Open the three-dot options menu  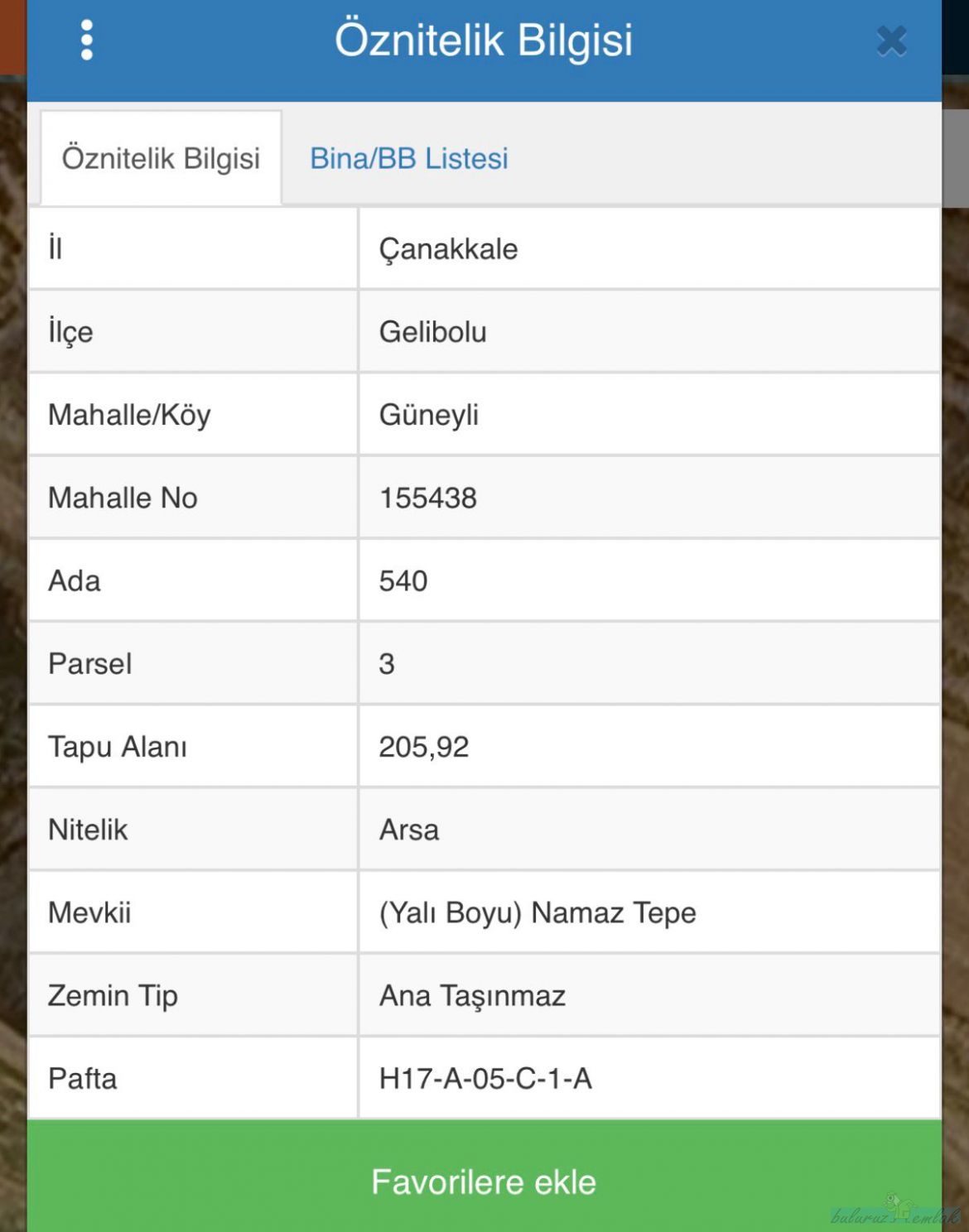[x=87, y=40]
